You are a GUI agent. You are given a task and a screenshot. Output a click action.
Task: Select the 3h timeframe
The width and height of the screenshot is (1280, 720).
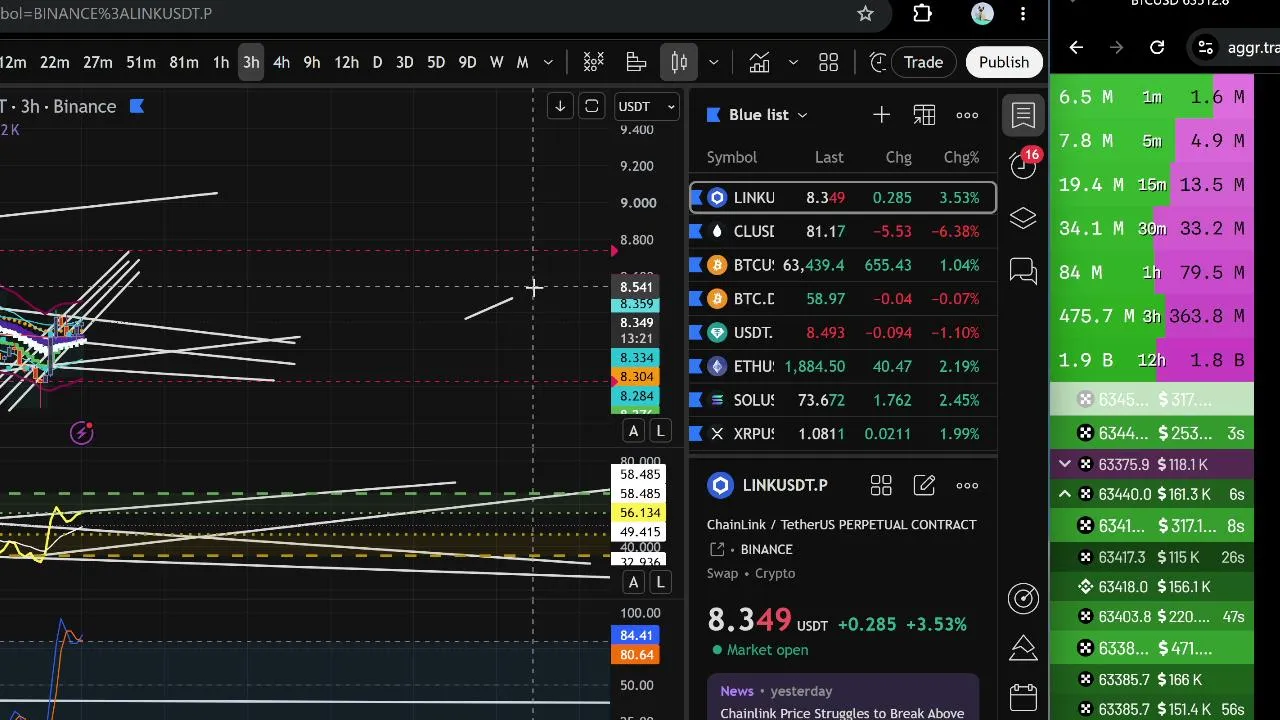pyautogui.click(x=251, y=62)
